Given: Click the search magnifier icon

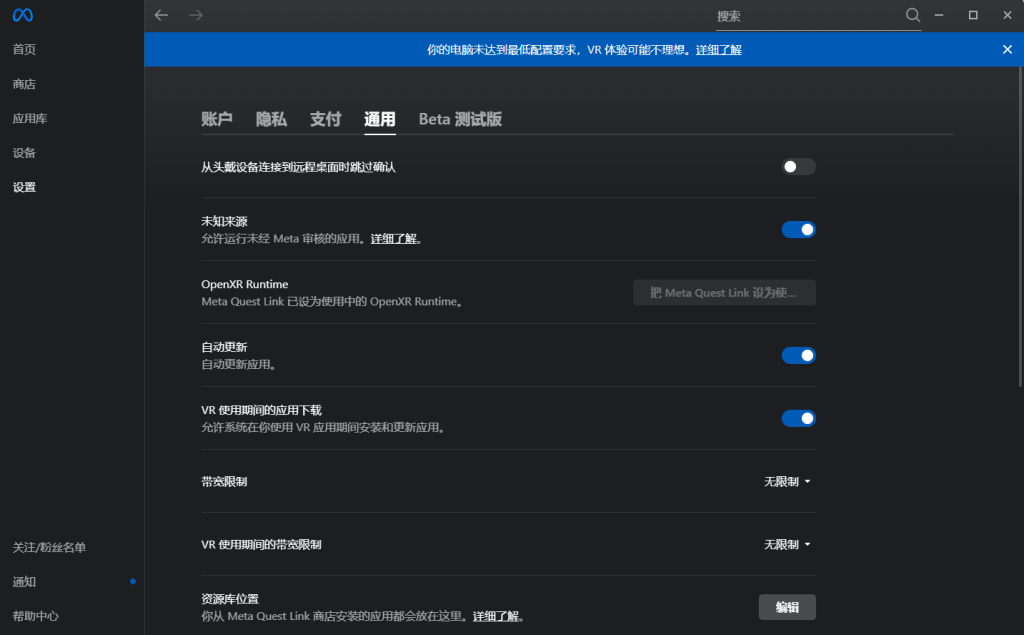Looking at the screenshot, I should point(912,15).
